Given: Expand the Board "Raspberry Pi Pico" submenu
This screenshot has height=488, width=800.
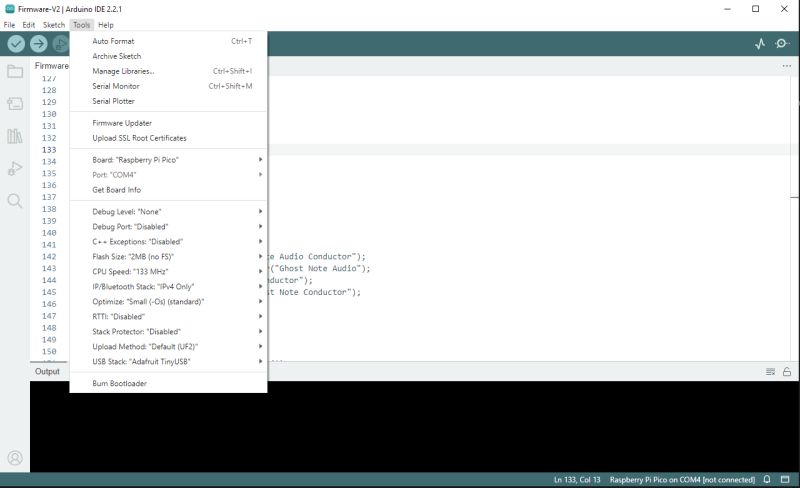Looking at the screenshot, I should 168,160.
